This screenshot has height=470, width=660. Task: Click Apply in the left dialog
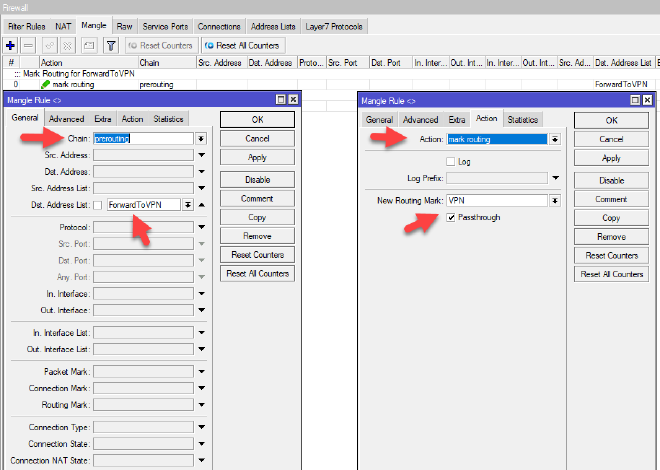tap(257, 158)
